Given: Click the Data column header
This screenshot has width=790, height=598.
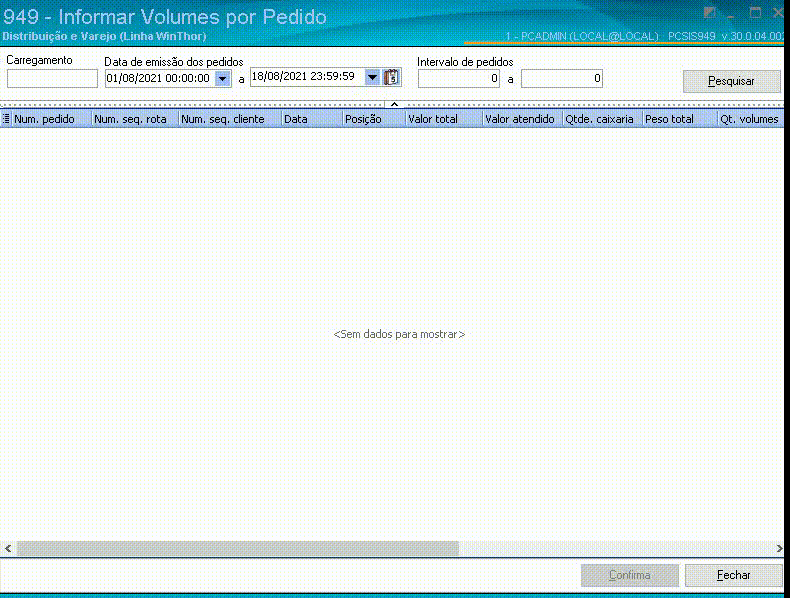Looking at the screenshot, I should pyautogui.click(x=312, y=119).
